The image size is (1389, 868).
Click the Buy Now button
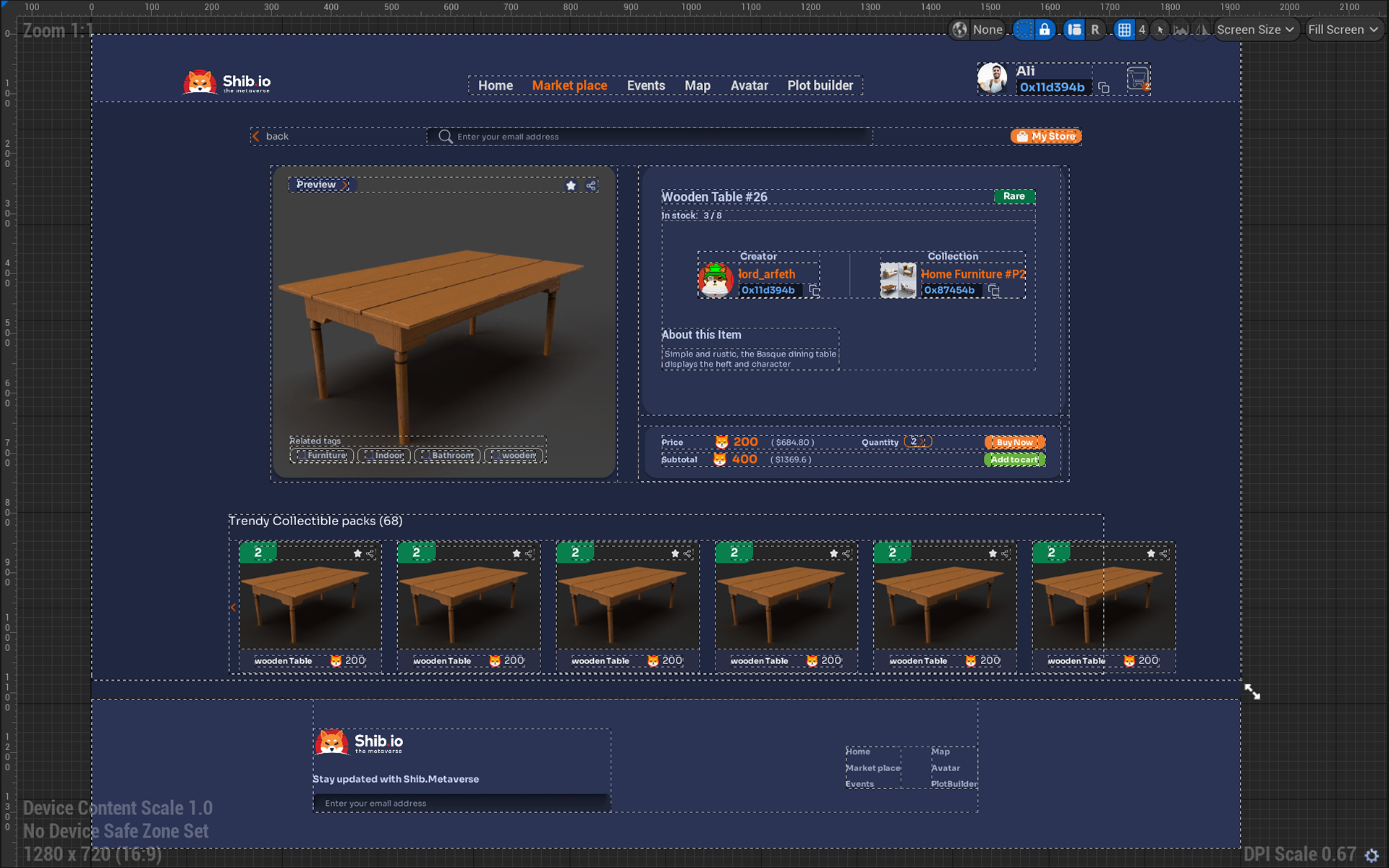pyautogui.click(x=1014, y=442)
